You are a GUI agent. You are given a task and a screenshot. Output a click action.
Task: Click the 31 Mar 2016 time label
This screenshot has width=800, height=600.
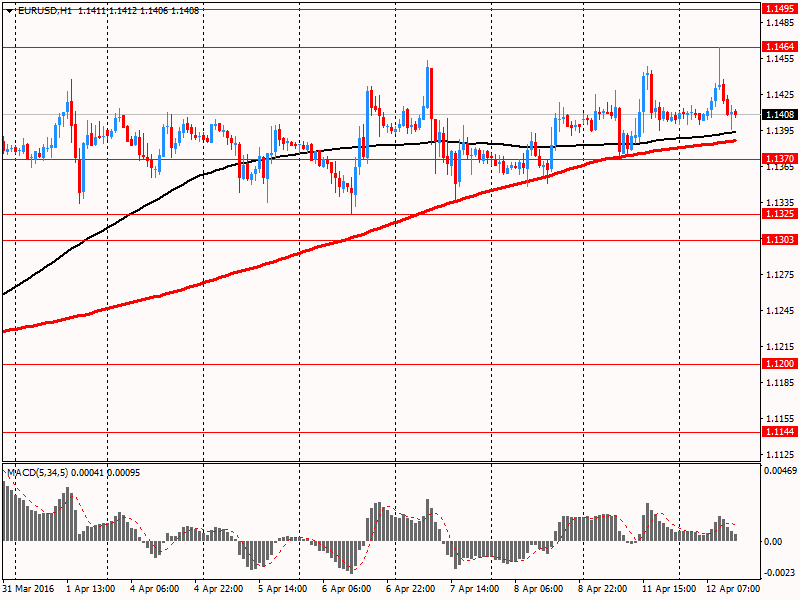pyautogui.click(x=29, y=589)
